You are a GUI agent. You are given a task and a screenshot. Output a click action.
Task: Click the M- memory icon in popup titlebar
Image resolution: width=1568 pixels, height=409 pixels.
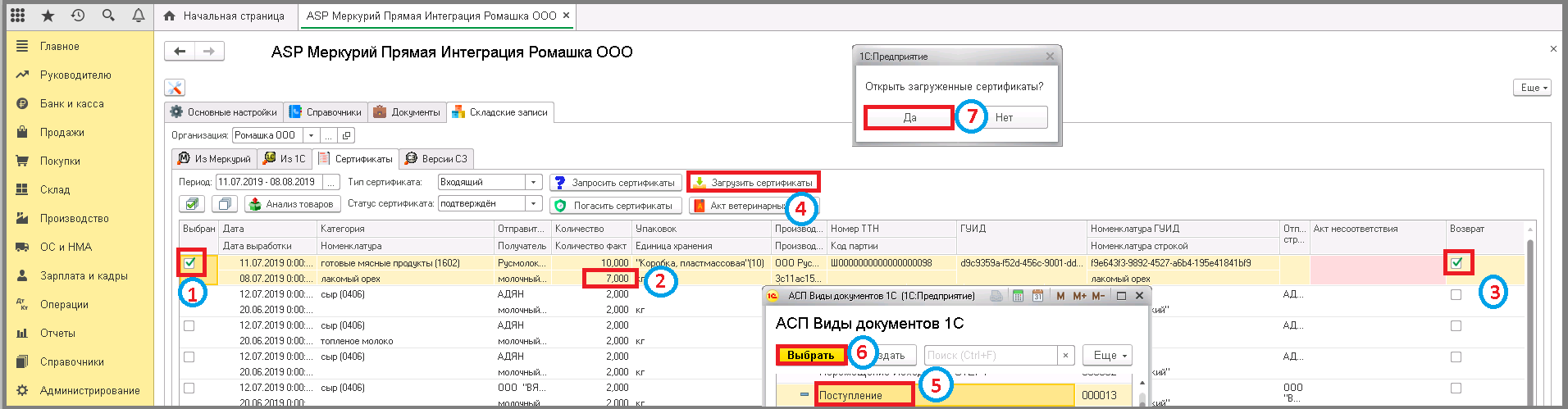pyautogui.click(x=1098, y=296)
